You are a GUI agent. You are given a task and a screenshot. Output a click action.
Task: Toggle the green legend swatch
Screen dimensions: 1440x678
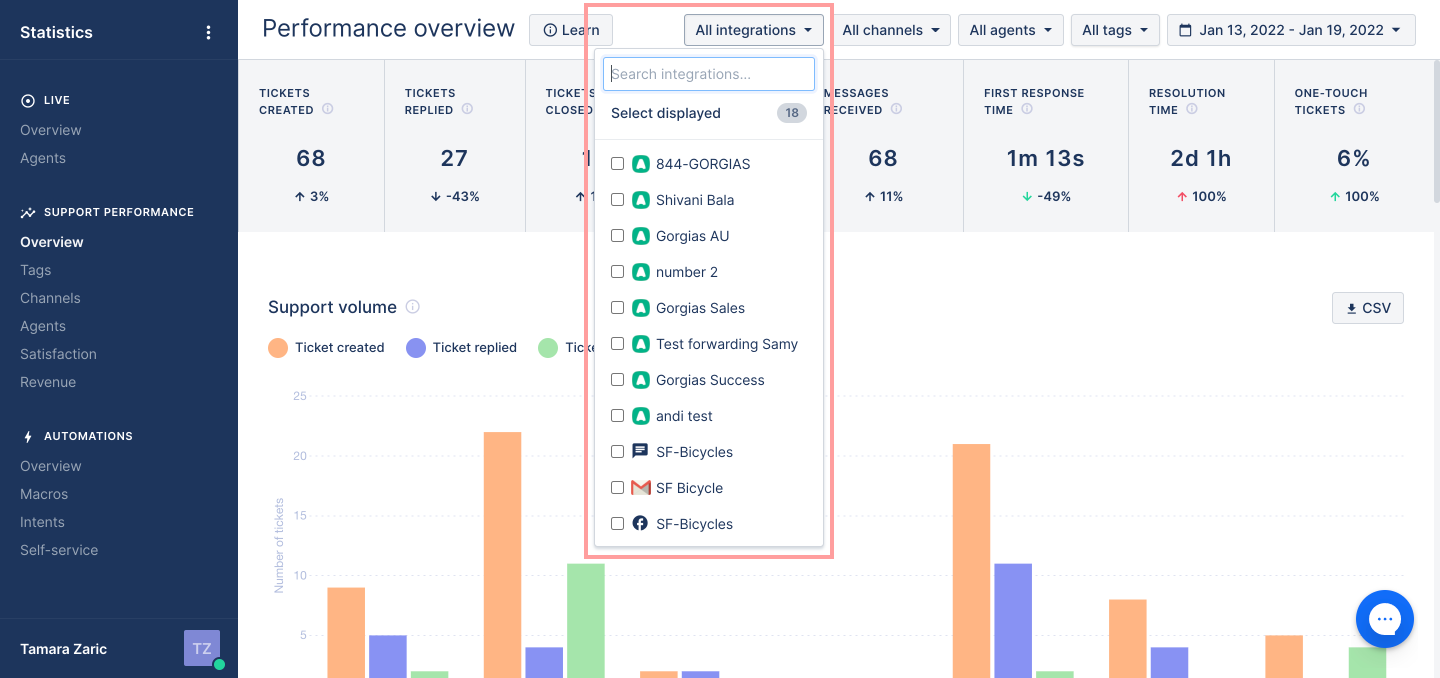click(548, 348)
